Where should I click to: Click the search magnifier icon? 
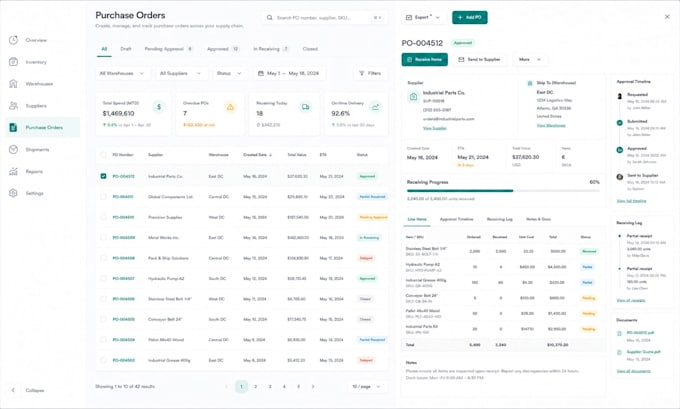click(x=270, y=18)
